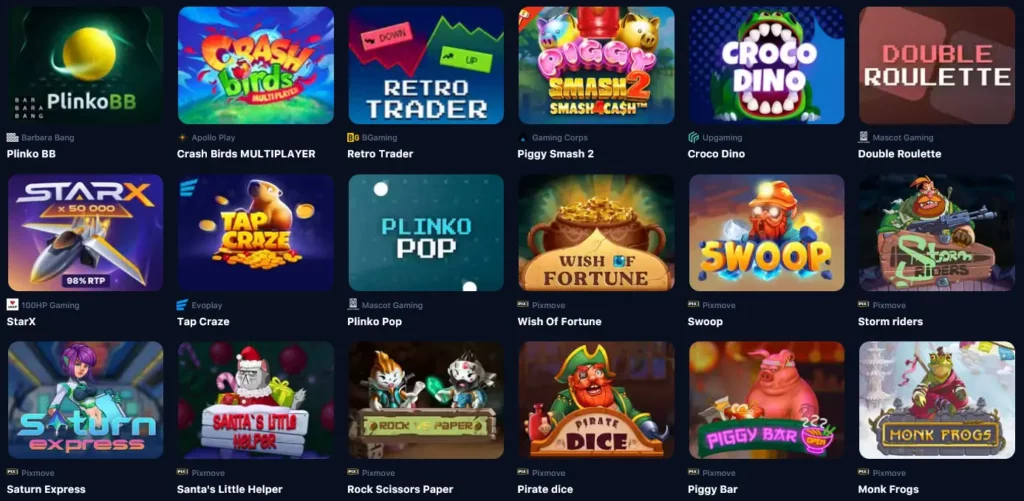Image resolution: width=1024 pixels, height=501 pixels.
Task: Open the Plinko BB game thumbnail
Action: click(x=86, y=65)
